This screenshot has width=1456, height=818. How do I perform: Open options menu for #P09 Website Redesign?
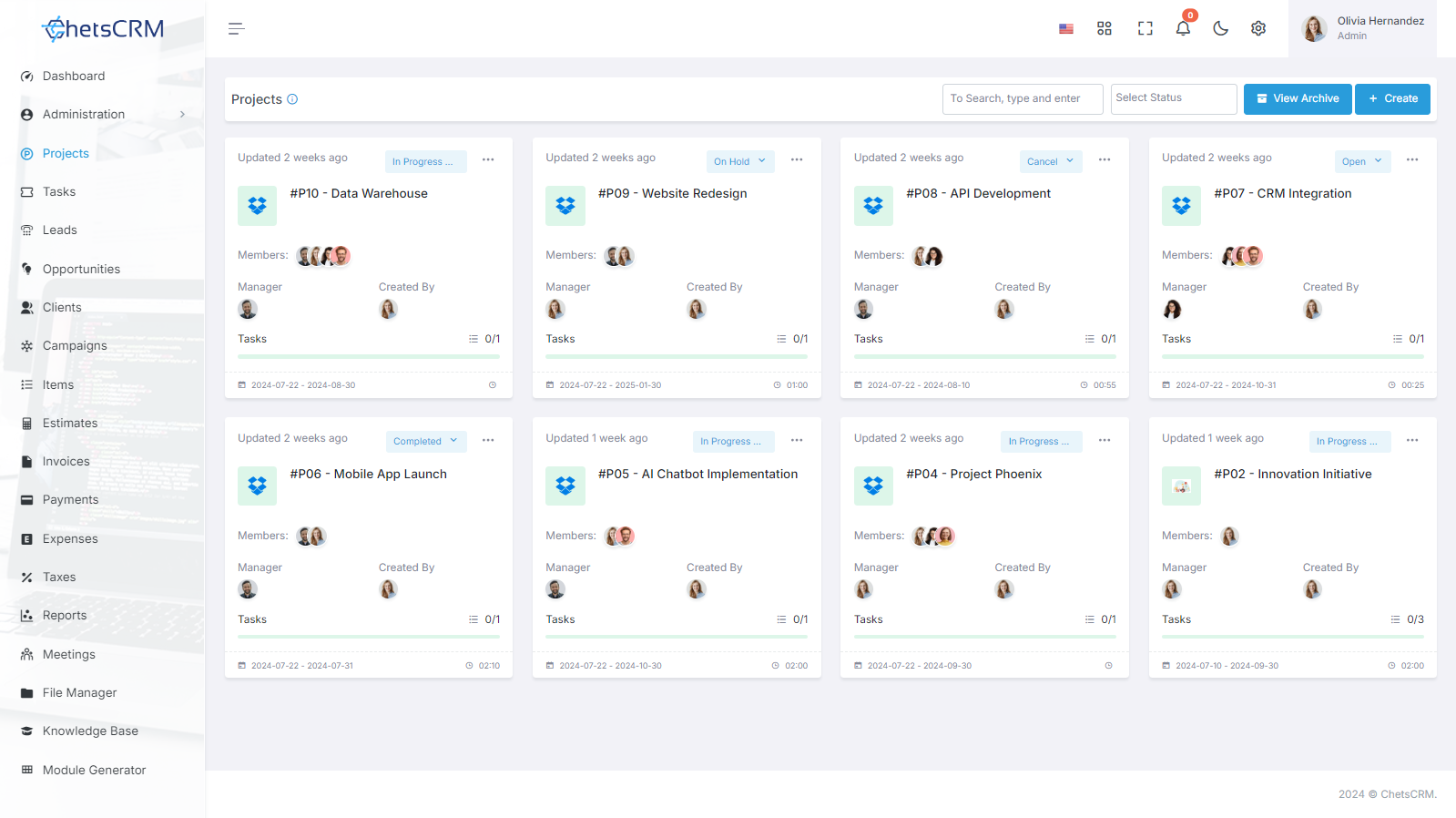click(797, 159)
